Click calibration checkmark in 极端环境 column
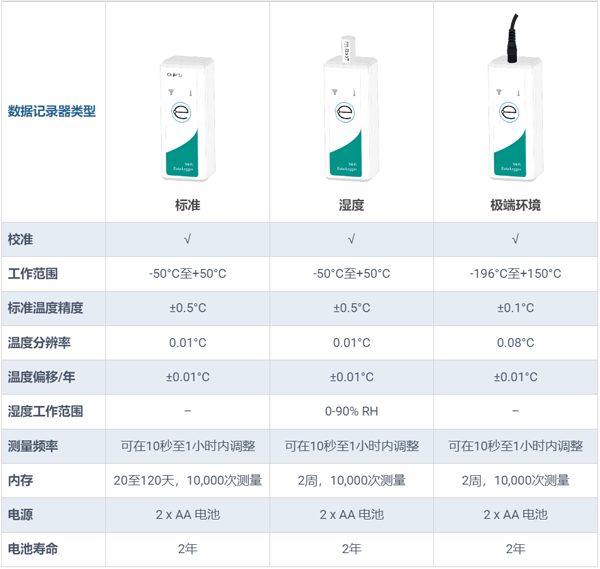This screenshot has width=600, height=569. tap(515, 240)
